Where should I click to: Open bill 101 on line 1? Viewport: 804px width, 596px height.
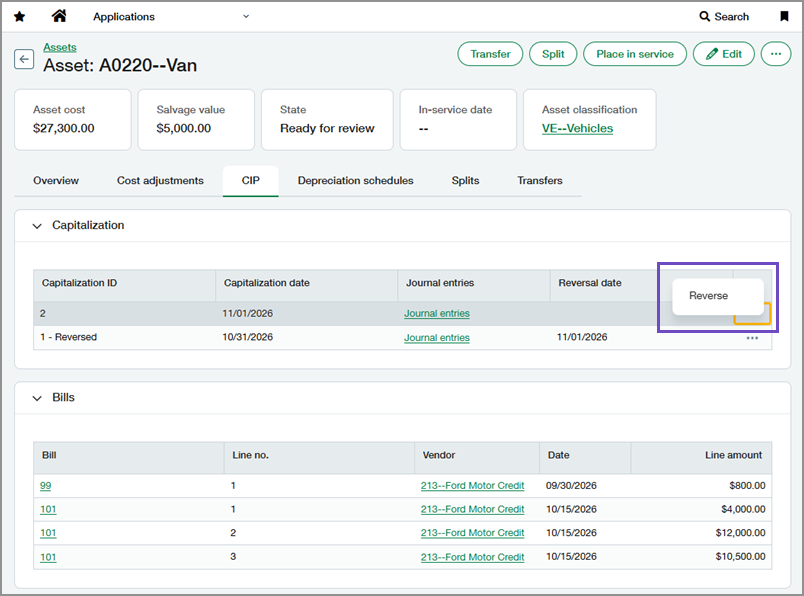48,509
